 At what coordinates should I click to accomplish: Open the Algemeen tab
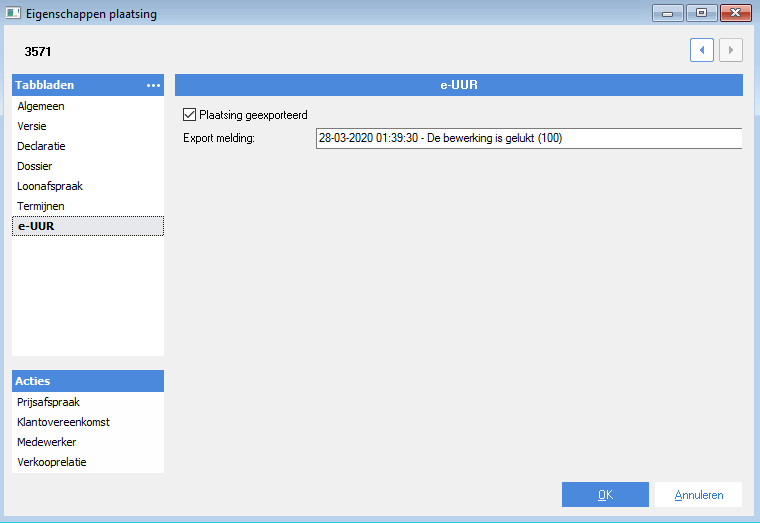[x=88, y=106]
